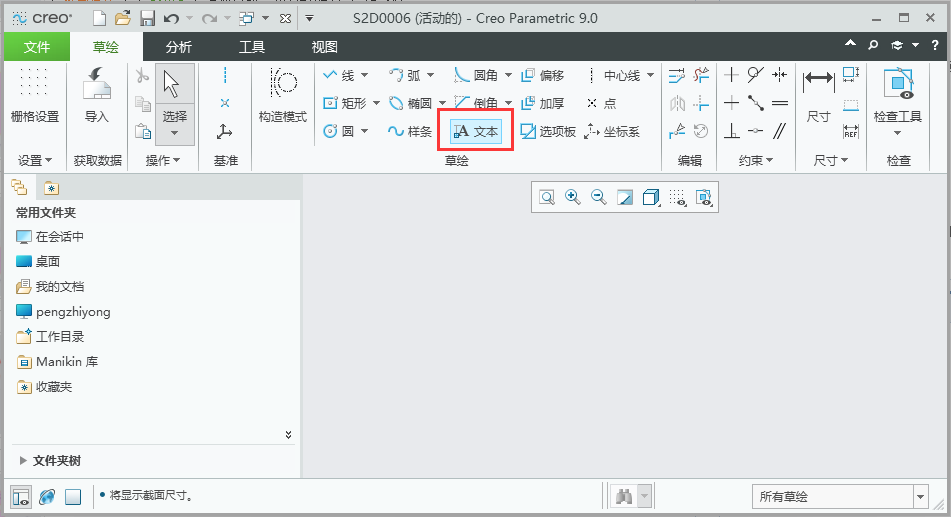The height and width of the screenshot is (517, 951).
Task: Expand the 矩形 rectangle dropdown arrow
Action: (376, 103)
